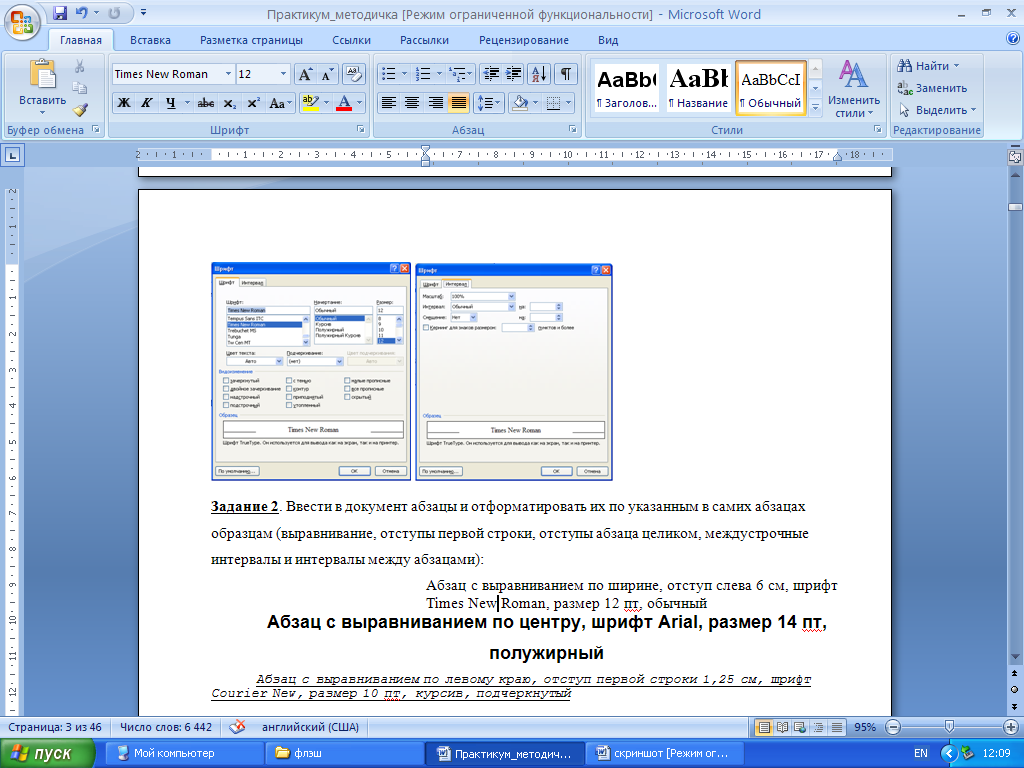
Task: Open multilevel list menu
Action: pos(460,74)
